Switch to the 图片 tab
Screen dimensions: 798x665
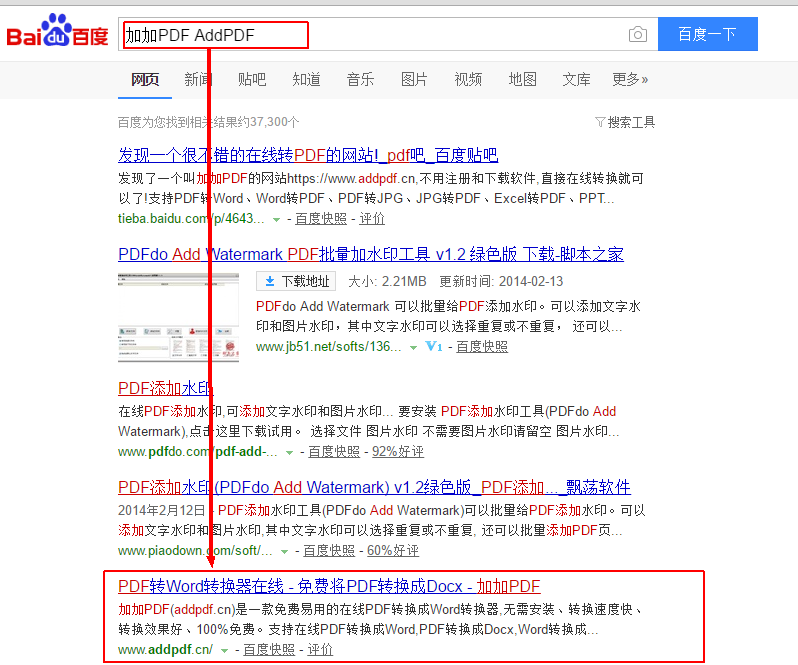click(414, 79)
